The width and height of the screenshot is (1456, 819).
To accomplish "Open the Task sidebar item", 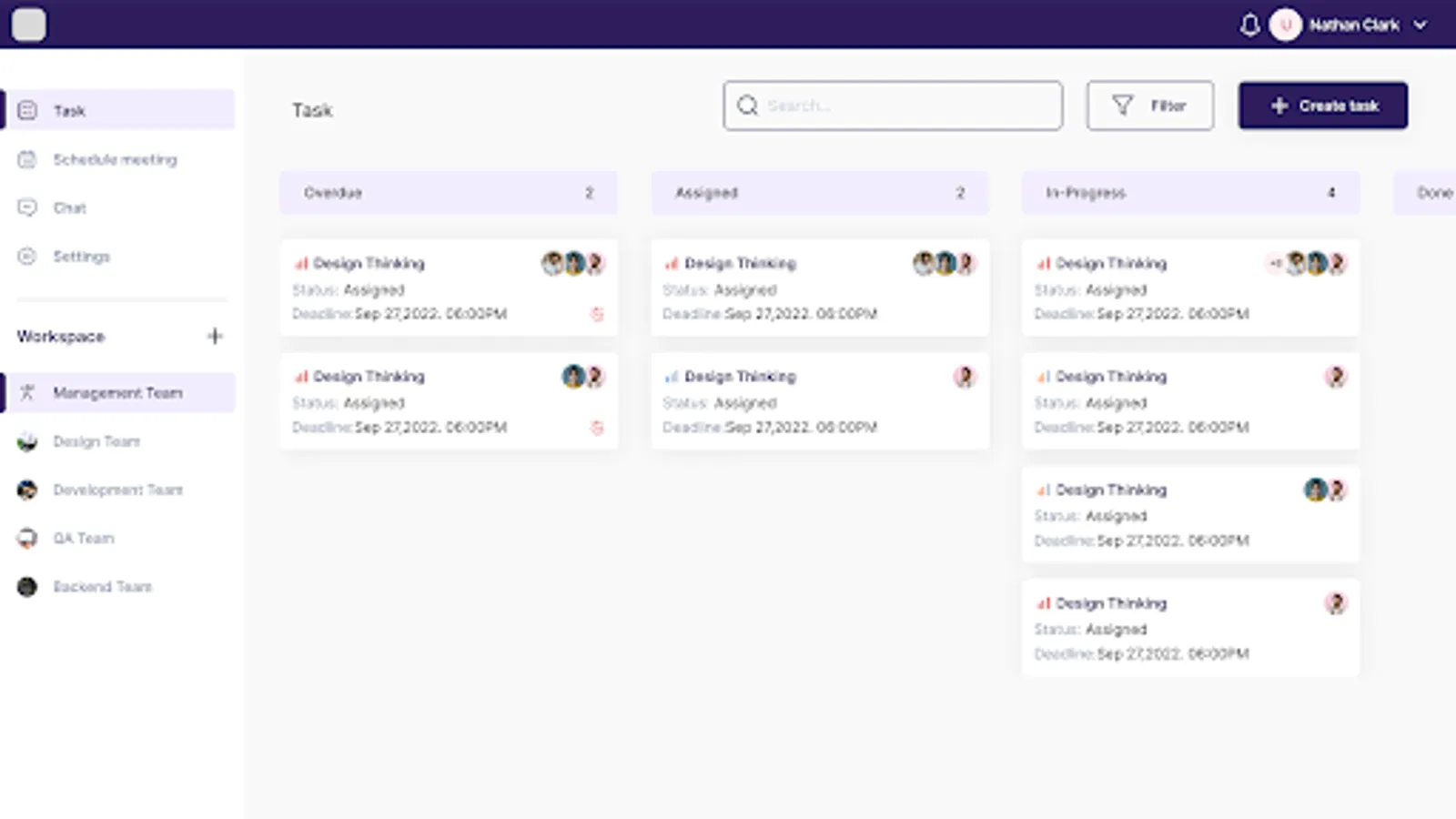I will 119,110.
